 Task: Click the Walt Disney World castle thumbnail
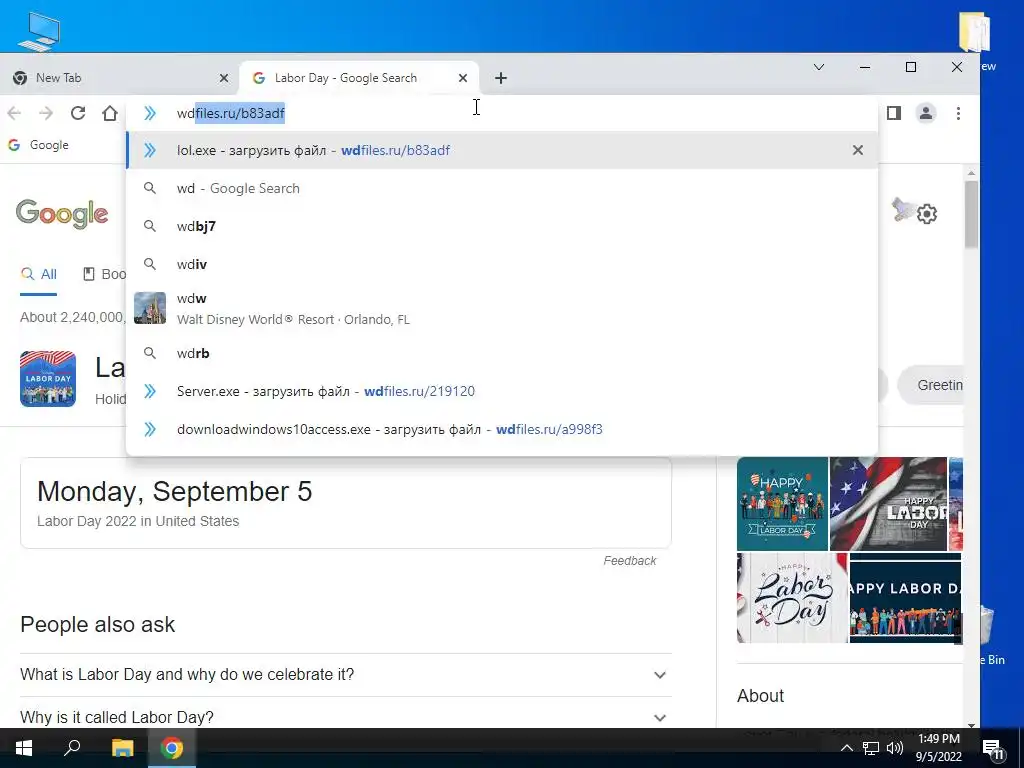pos(150,308)
